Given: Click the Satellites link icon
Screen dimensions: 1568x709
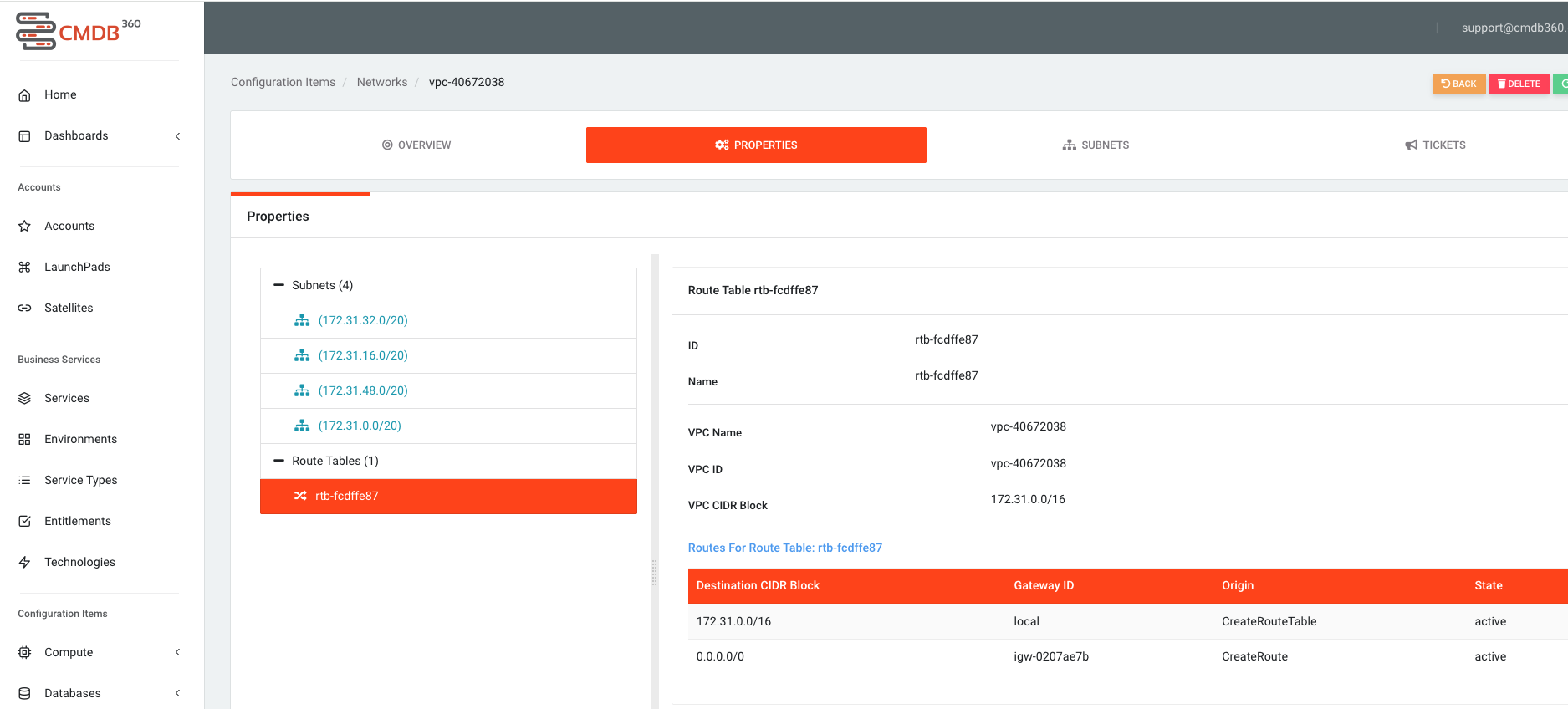Looking at the screenshot, I should pyautogui.click(x=24, y=308).
